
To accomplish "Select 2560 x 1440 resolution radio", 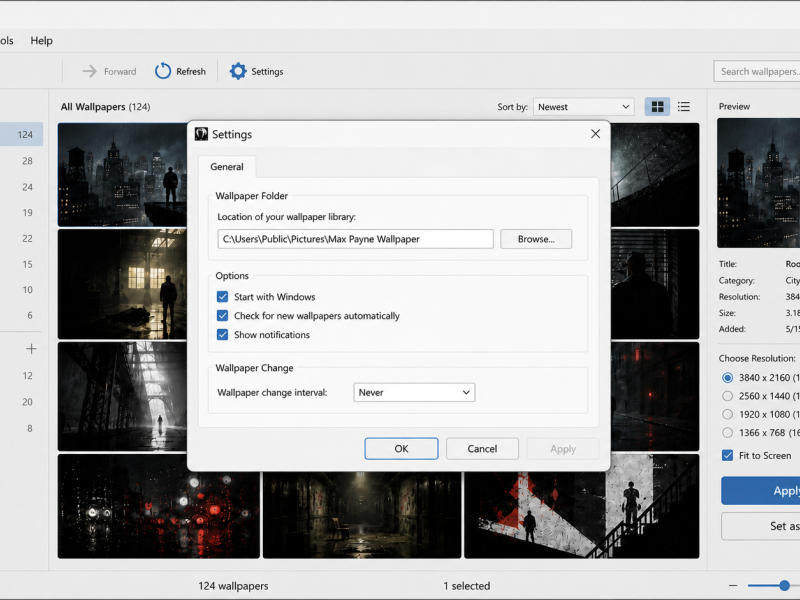I will click(728, 396).
